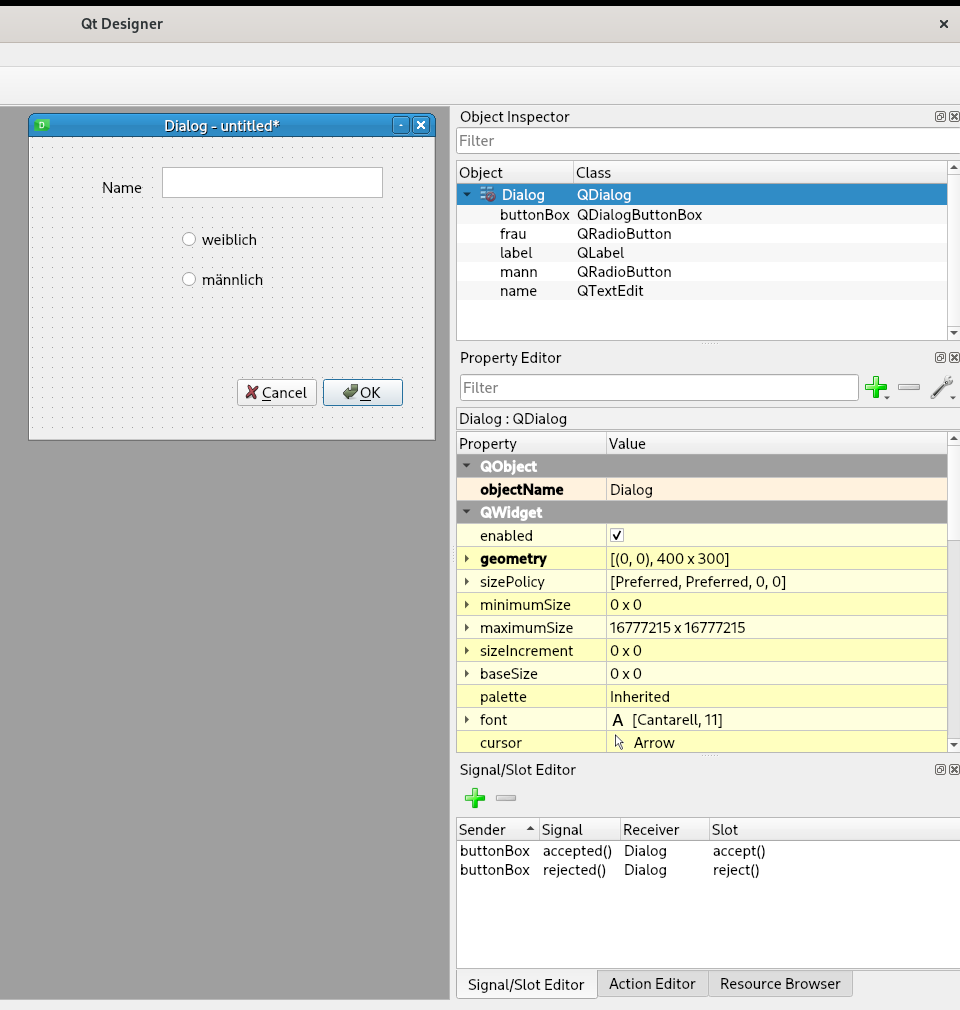
Task: Click the Signal column header
Action: click(579, 830)
